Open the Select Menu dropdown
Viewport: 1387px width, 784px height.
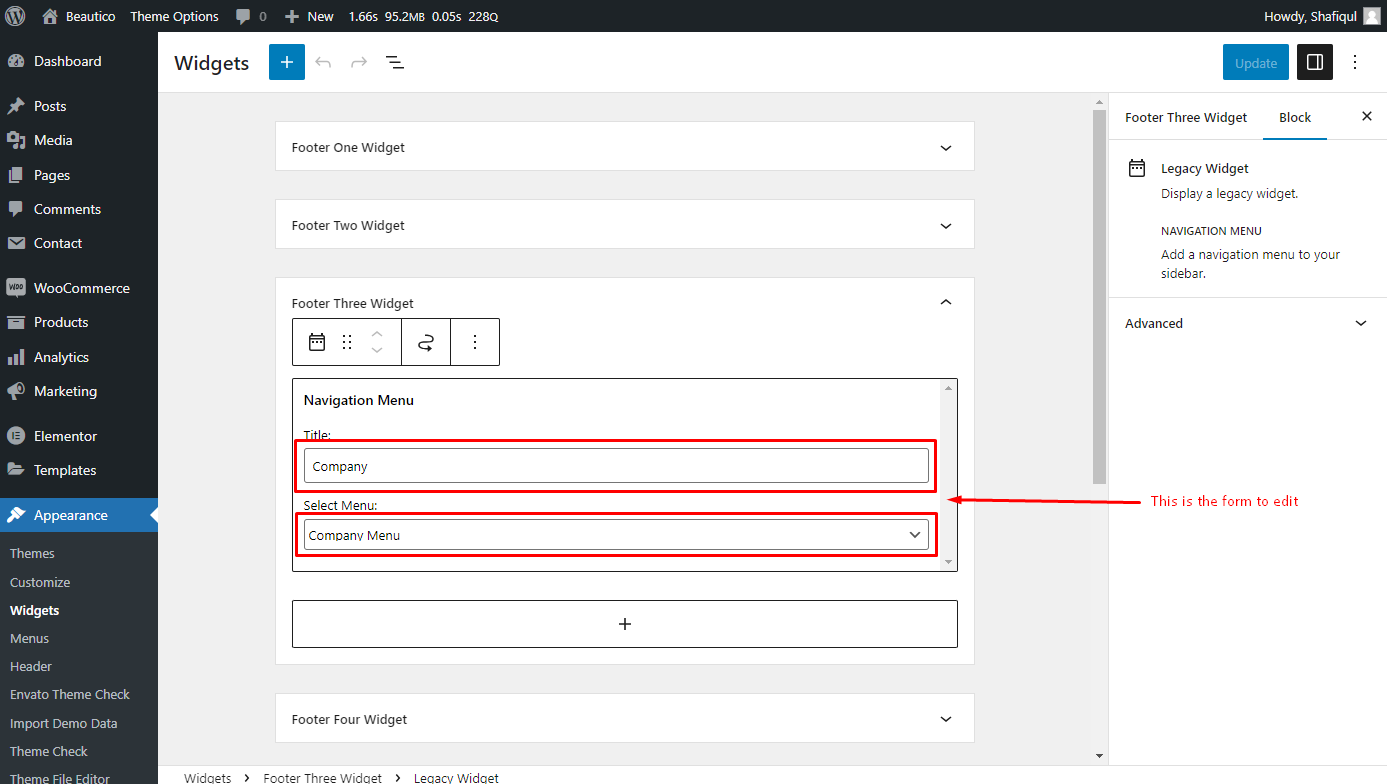pos(616,535)
